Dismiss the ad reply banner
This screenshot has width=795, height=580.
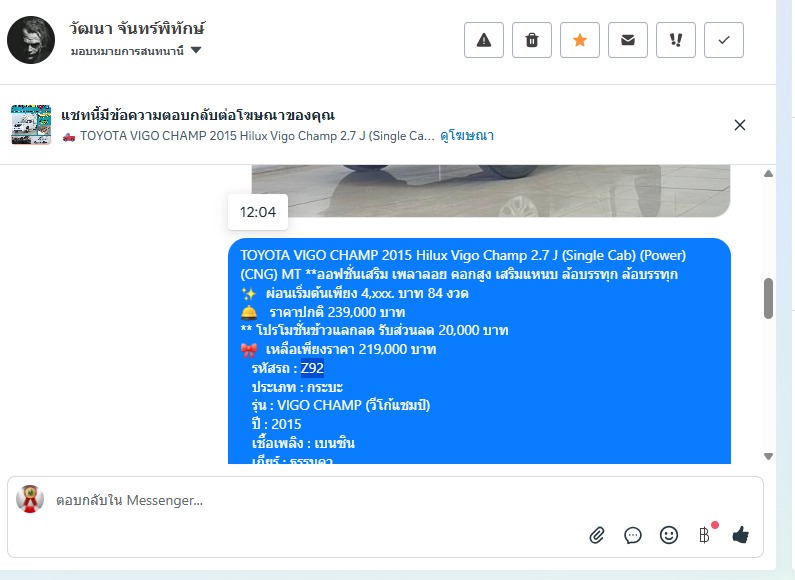(x=740, y=125)
